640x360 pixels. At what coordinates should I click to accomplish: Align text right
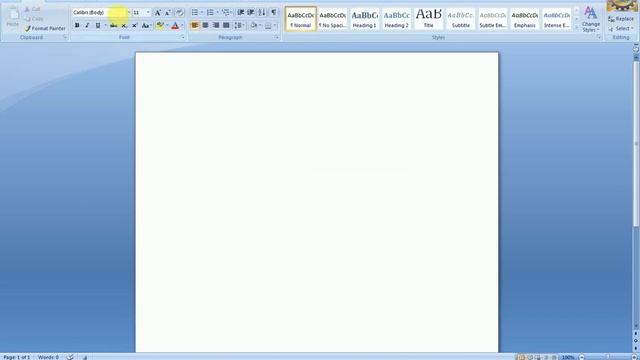tap(216, 25)
